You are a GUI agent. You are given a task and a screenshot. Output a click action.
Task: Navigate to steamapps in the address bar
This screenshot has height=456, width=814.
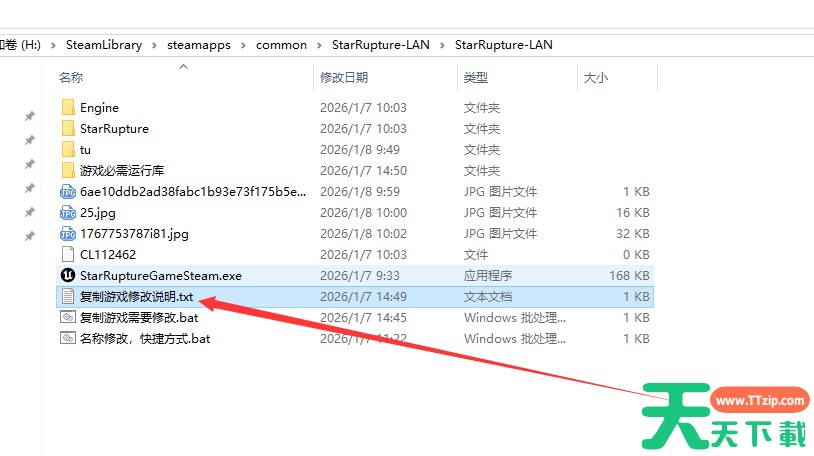pyautogui.click(x=199, y=45)
